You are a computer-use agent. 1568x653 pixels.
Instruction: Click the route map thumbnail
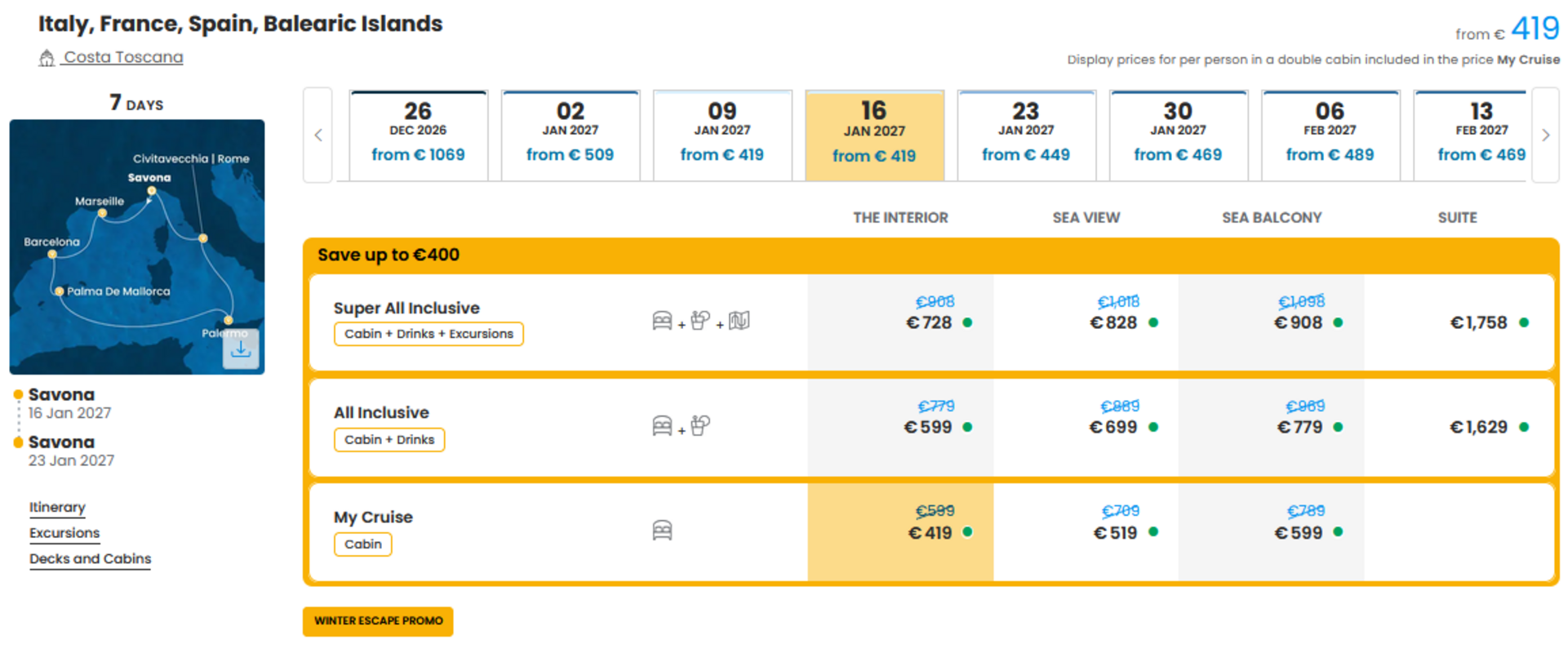(137, 247)
